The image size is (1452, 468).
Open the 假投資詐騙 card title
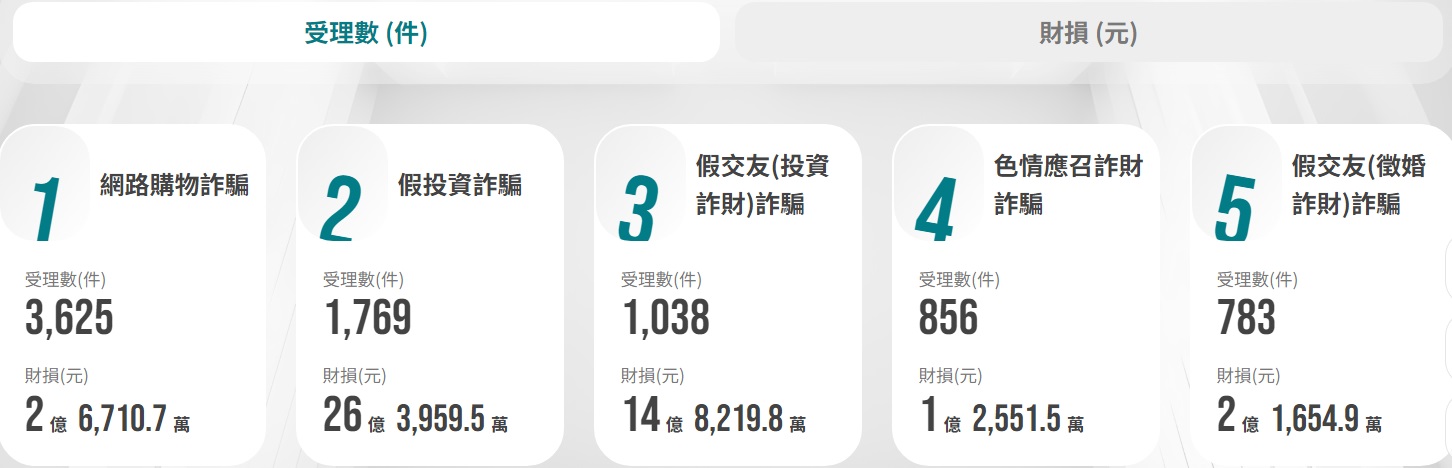click(x=459, y=185)
